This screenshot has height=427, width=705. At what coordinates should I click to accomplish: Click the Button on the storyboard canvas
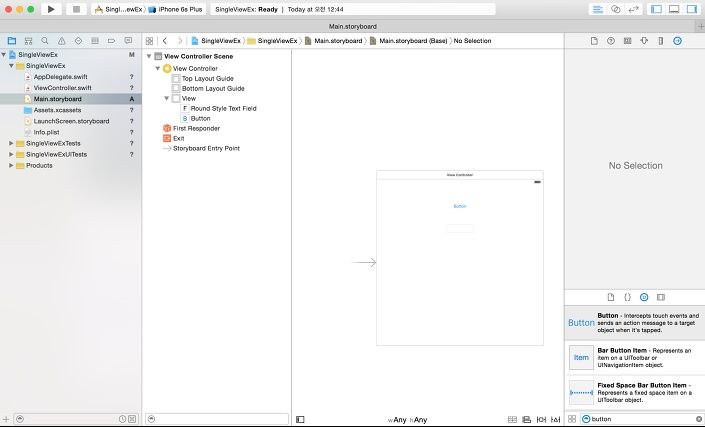[x=460, y=206]
